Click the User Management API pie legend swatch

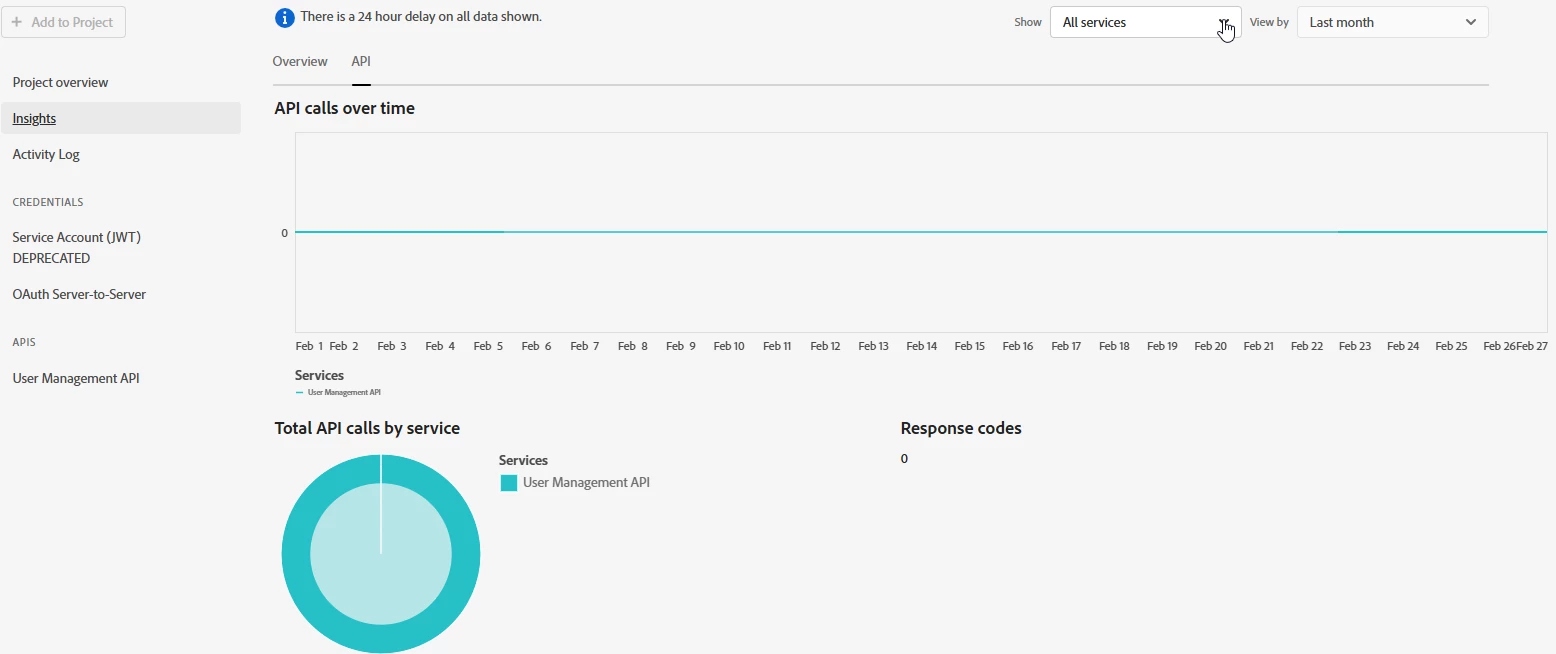point(509,483)
